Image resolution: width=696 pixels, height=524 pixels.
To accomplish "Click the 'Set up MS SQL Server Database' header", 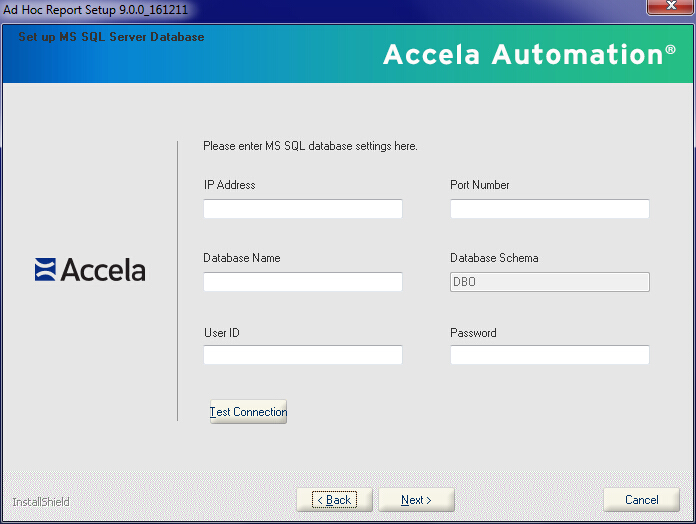I will pyautogui.click(x=111, y=37).
